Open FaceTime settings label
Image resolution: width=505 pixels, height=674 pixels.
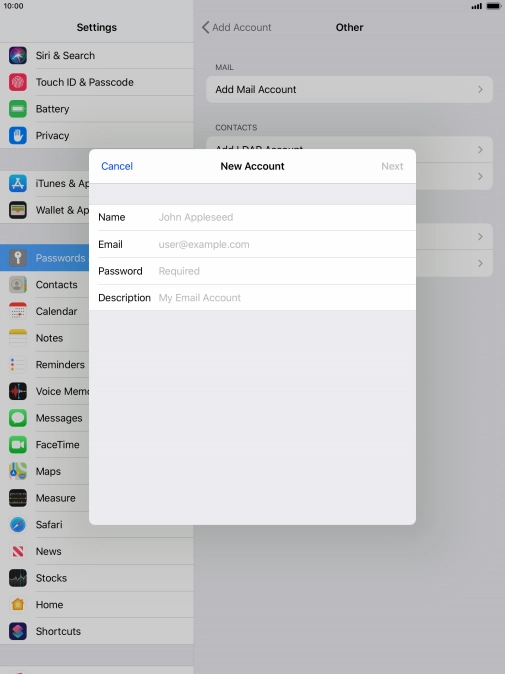[58, 444]
